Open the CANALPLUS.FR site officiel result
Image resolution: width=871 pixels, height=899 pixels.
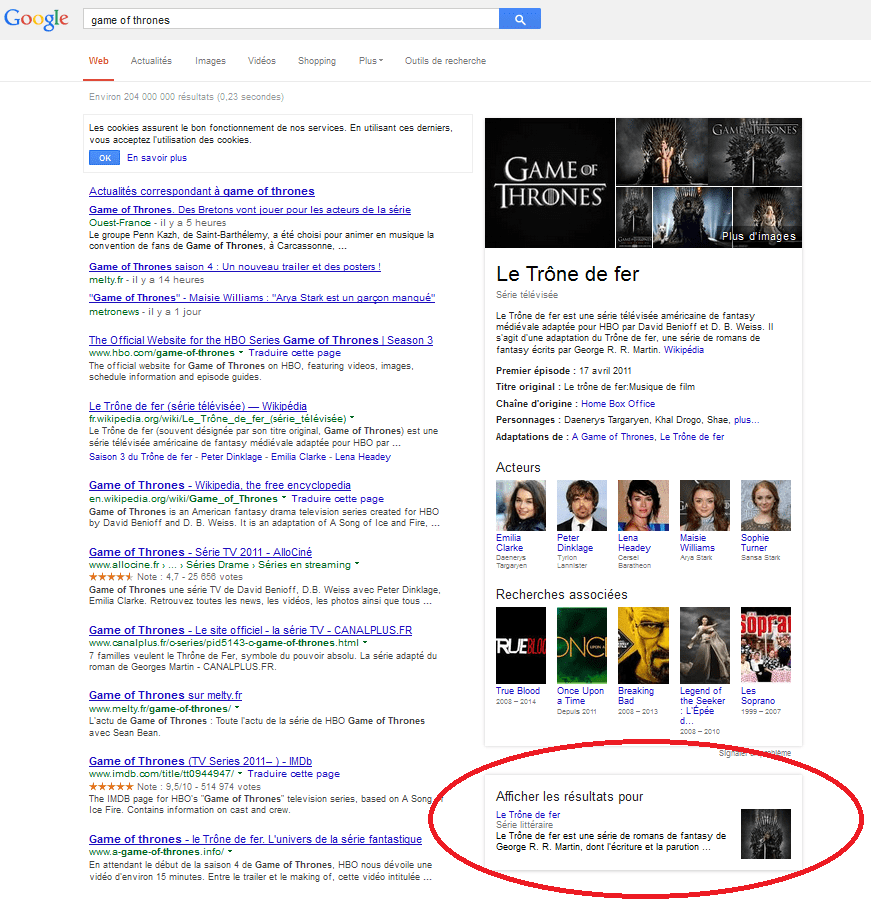[251, 630]
